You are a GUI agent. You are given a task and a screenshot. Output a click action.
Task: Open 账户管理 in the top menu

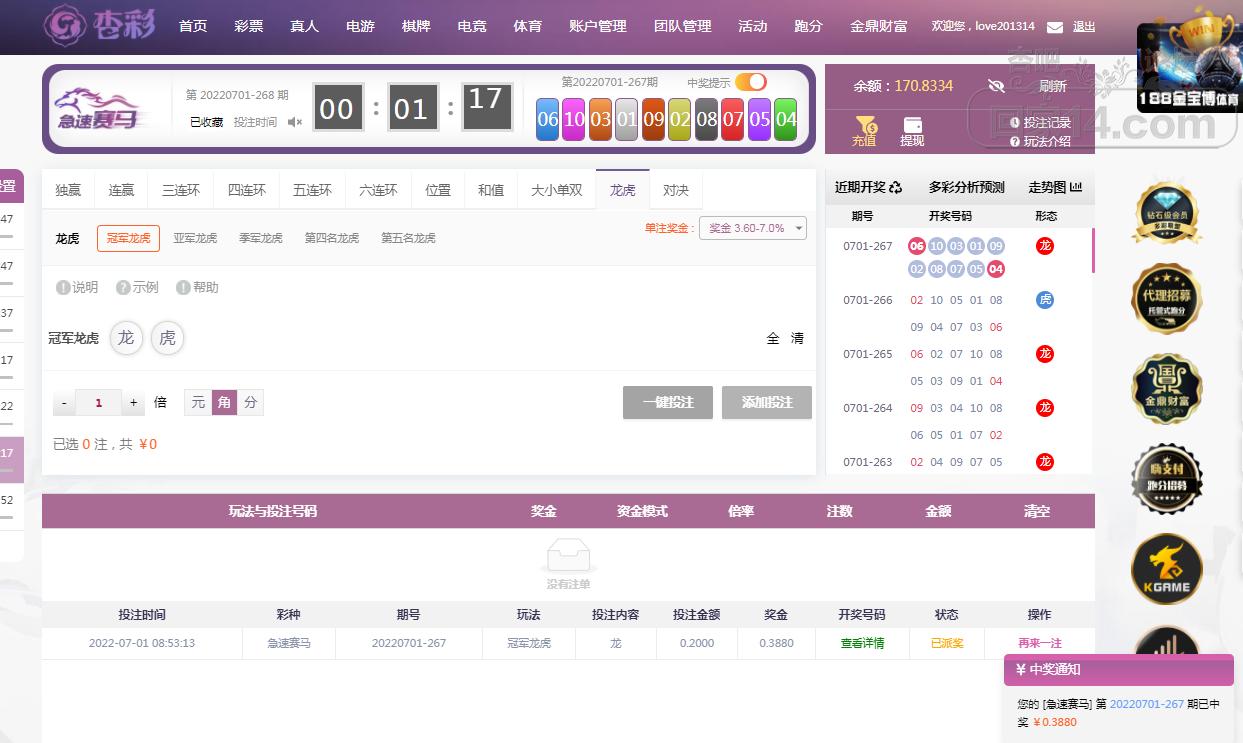click(x=597, y=26)
